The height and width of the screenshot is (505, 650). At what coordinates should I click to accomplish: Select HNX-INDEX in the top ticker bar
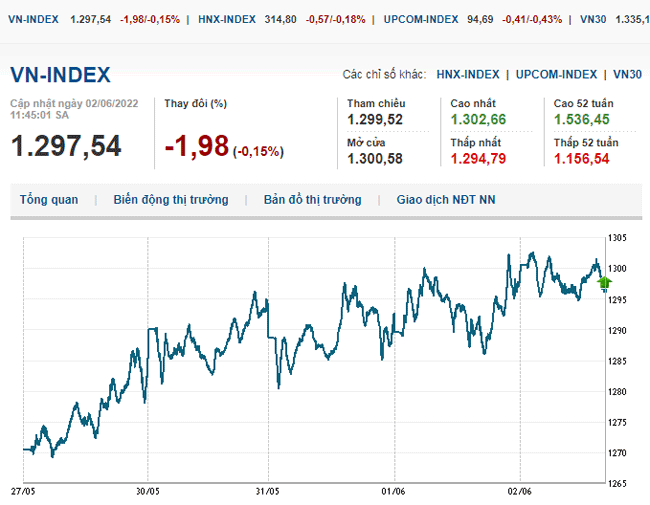click(226, 19)
